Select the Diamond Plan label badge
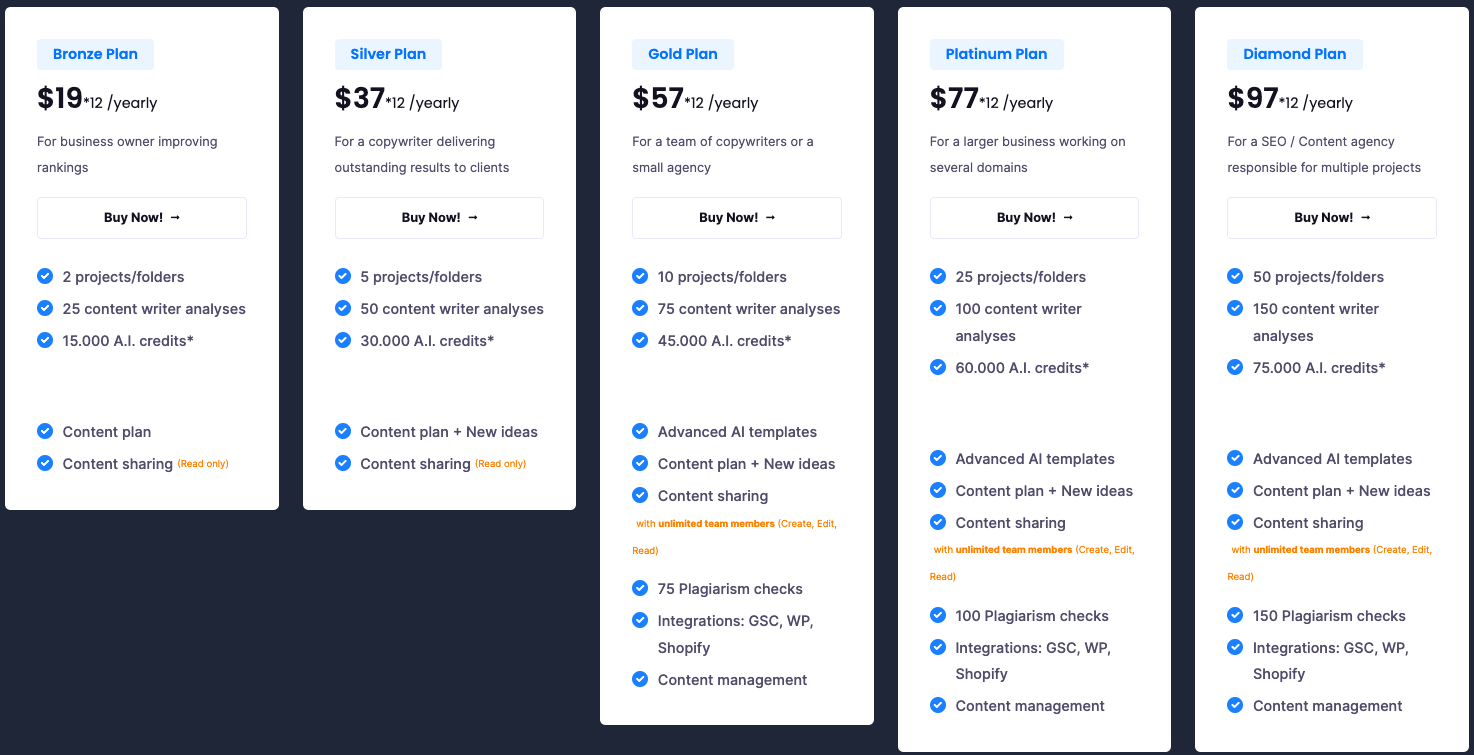 pyautogui.click(x=1294, y=54)
